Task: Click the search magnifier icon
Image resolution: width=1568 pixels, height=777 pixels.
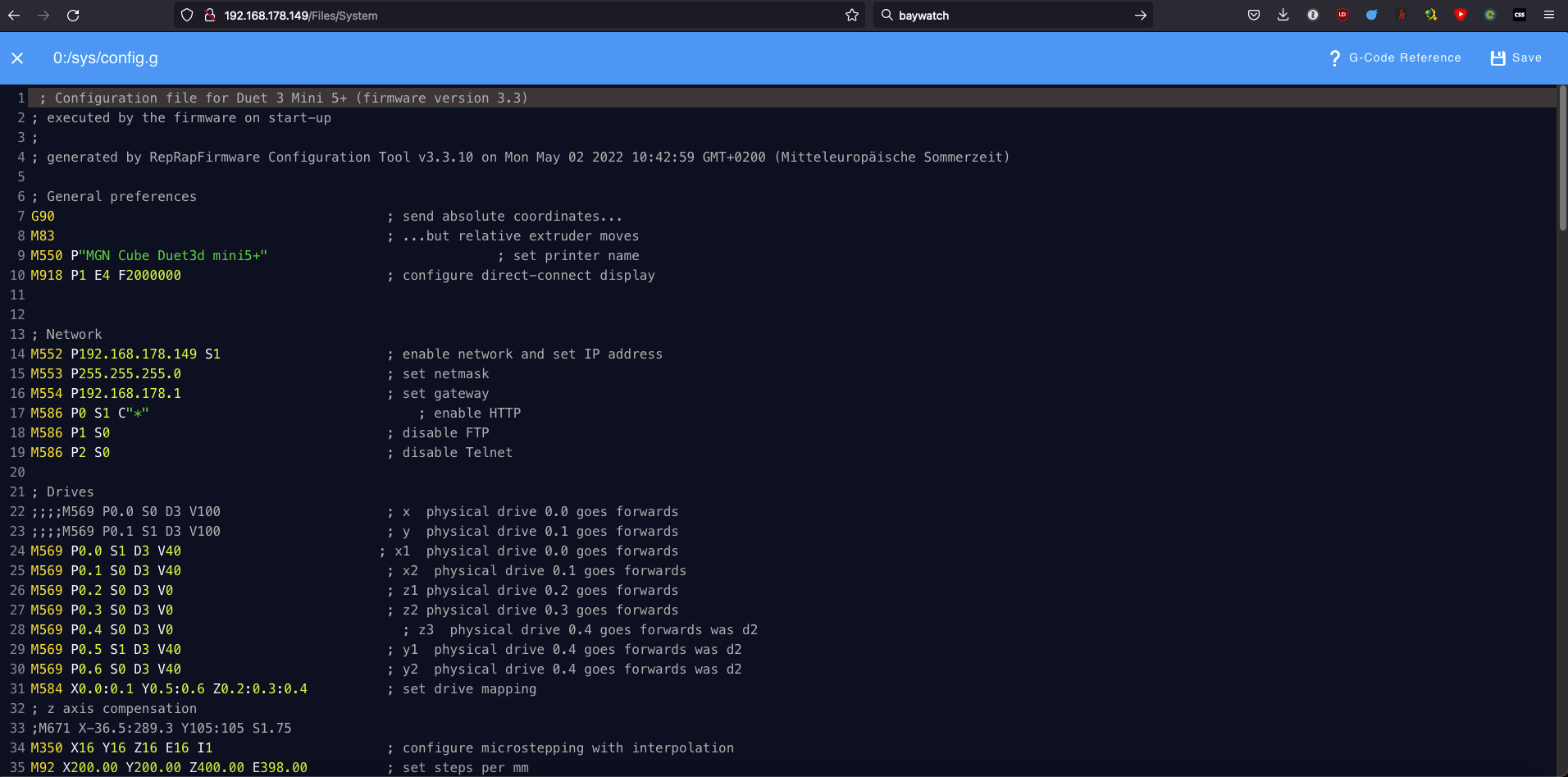Action: click(x=887, y=16)
